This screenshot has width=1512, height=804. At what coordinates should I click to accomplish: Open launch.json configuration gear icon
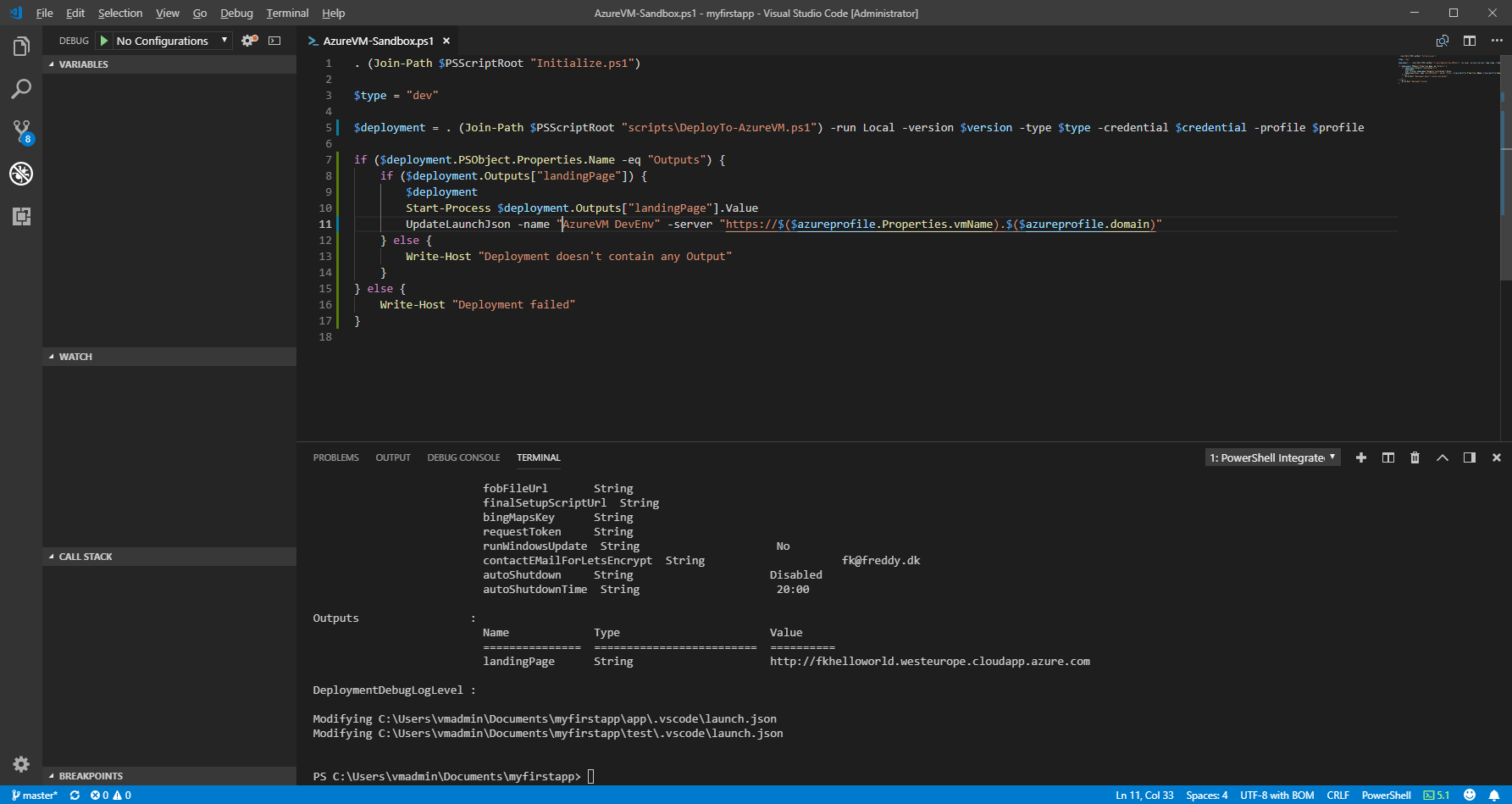pos(249,41)
